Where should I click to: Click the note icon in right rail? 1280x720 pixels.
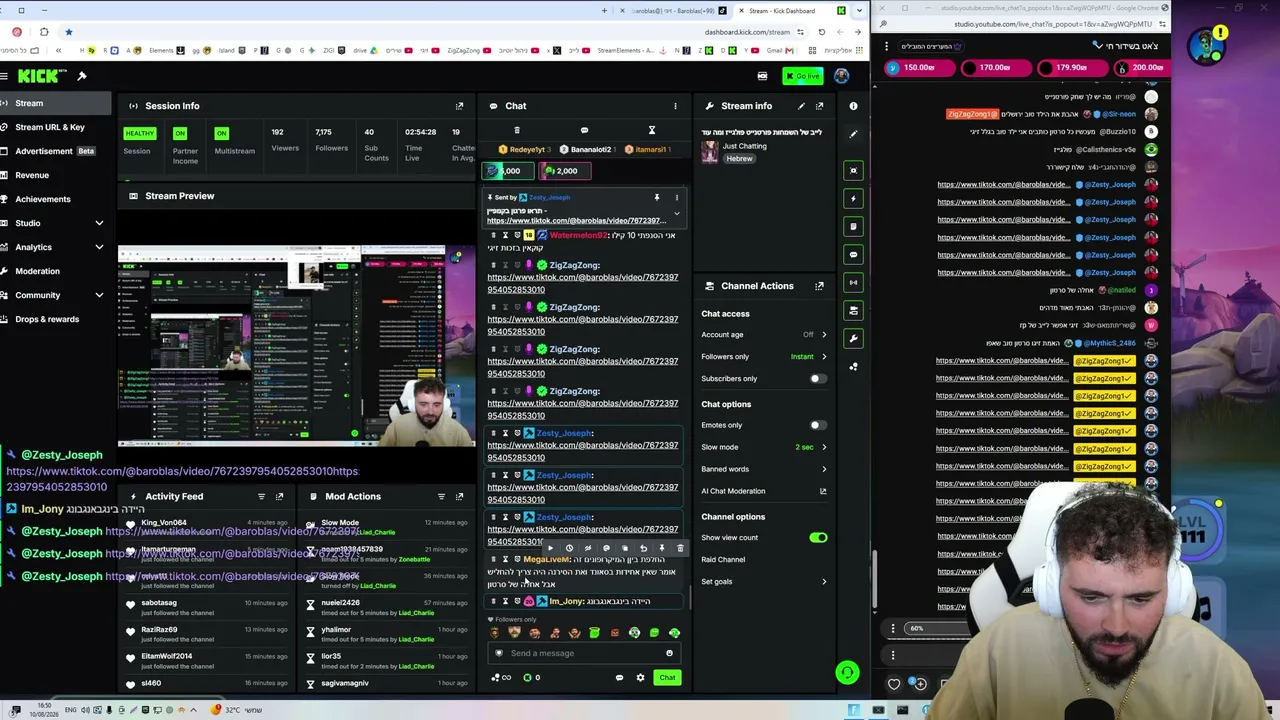click(x=853, y=226)
